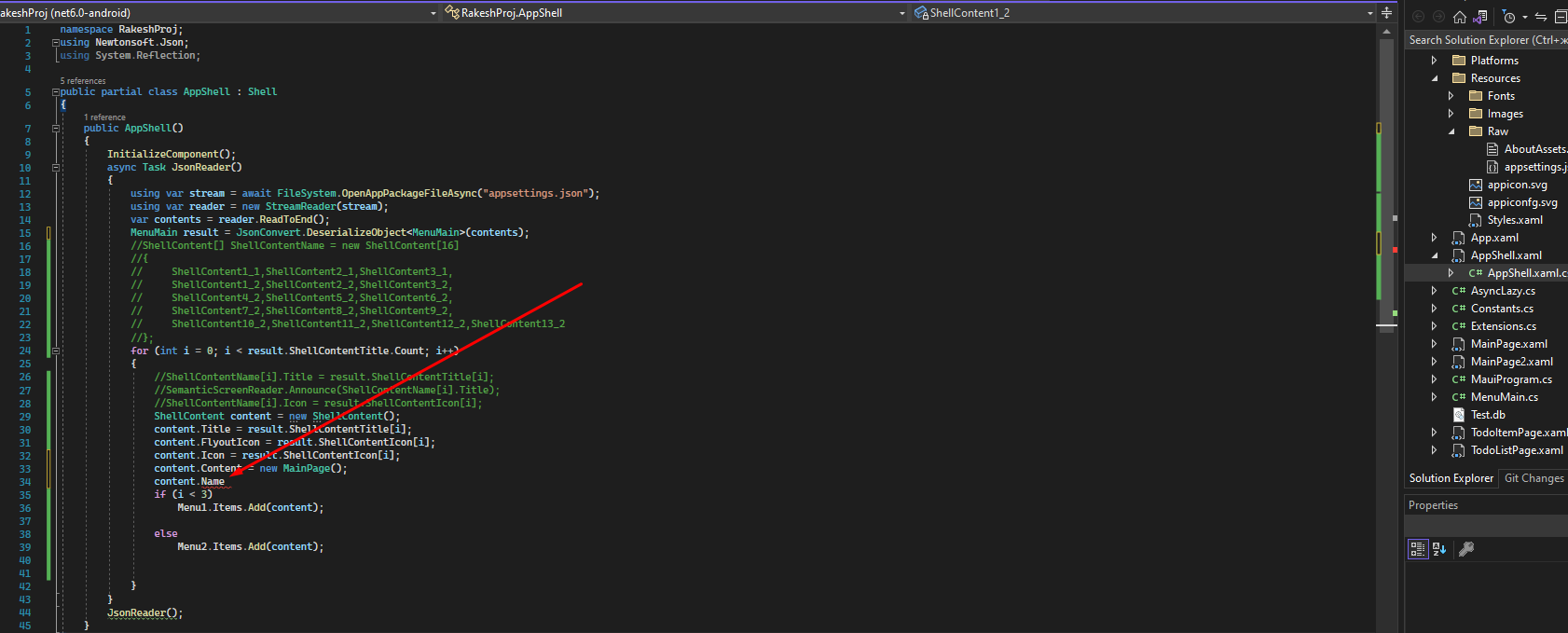Collapse the Raw folder
1568x633 pixels.
1451,131
